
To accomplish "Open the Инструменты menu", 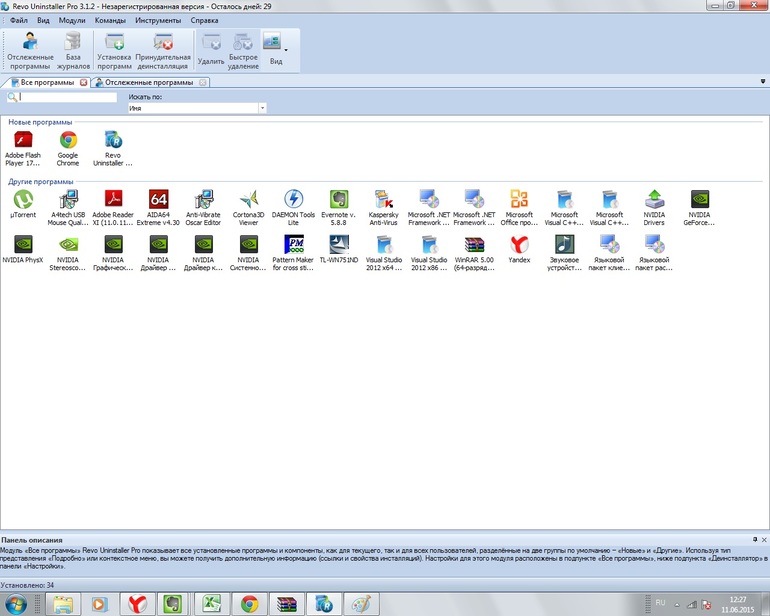I will click(x=158, y=21).
